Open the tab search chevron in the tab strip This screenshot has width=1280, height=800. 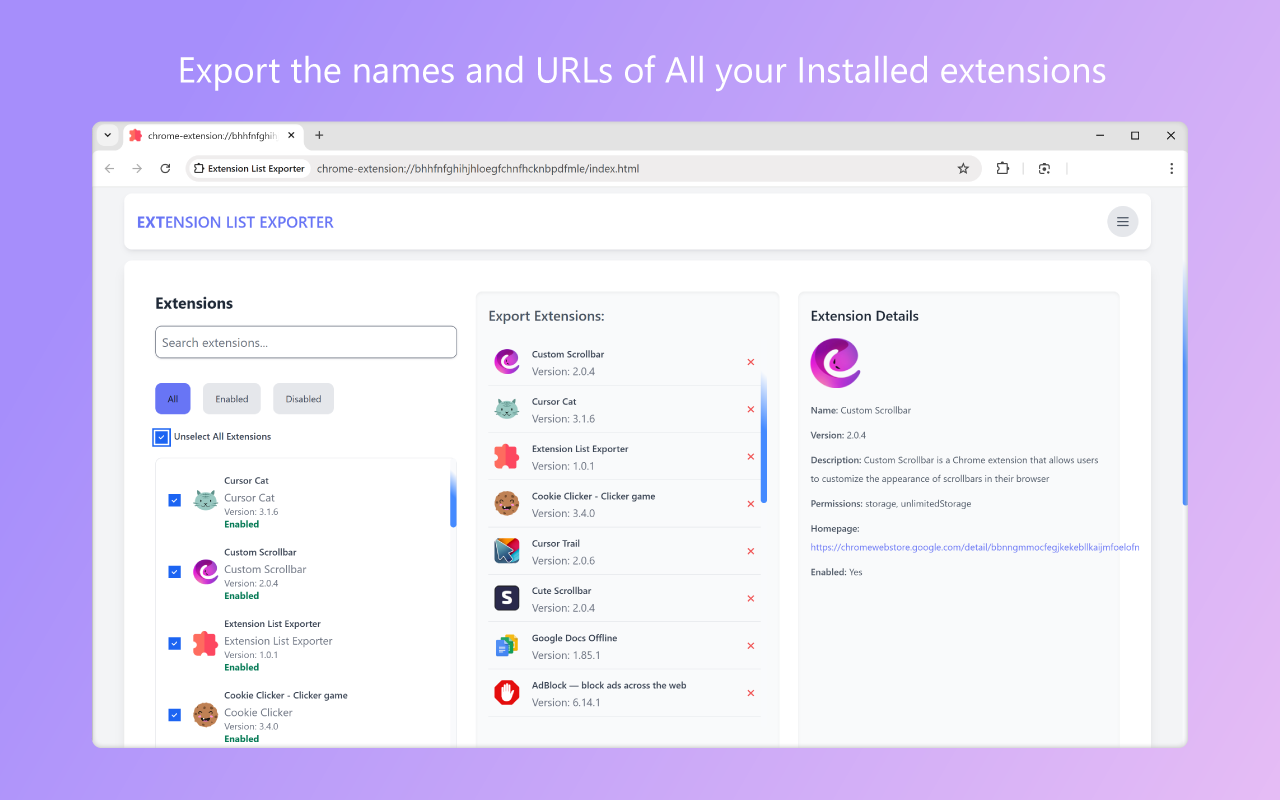(x=107, y=135)
